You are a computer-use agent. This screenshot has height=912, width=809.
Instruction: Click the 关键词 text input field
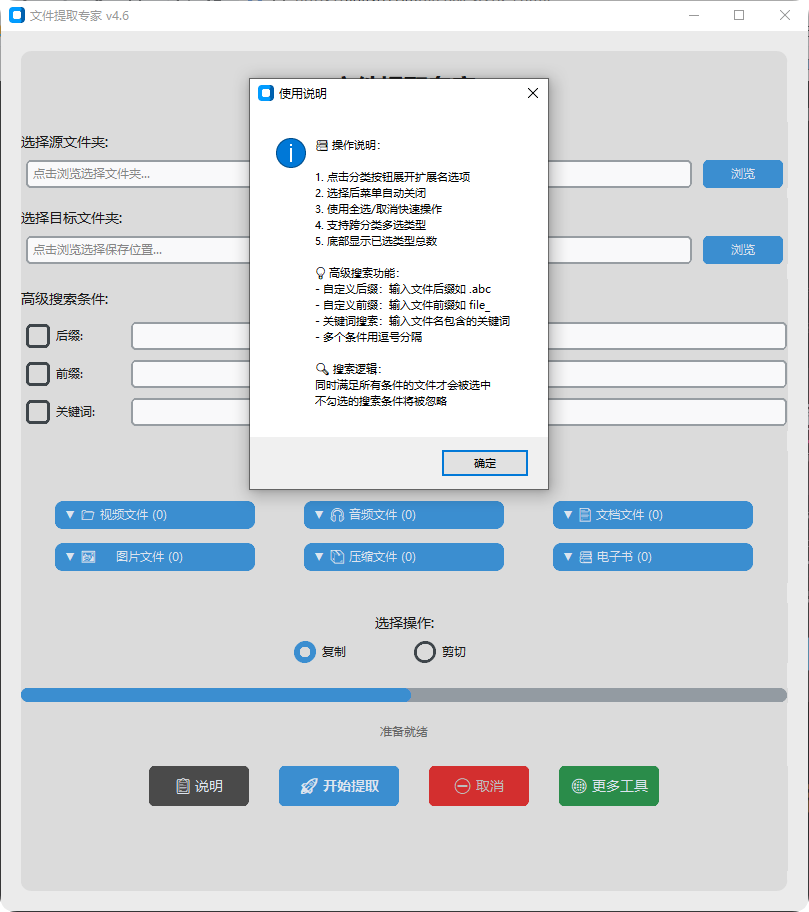click(x=459, y=412)
